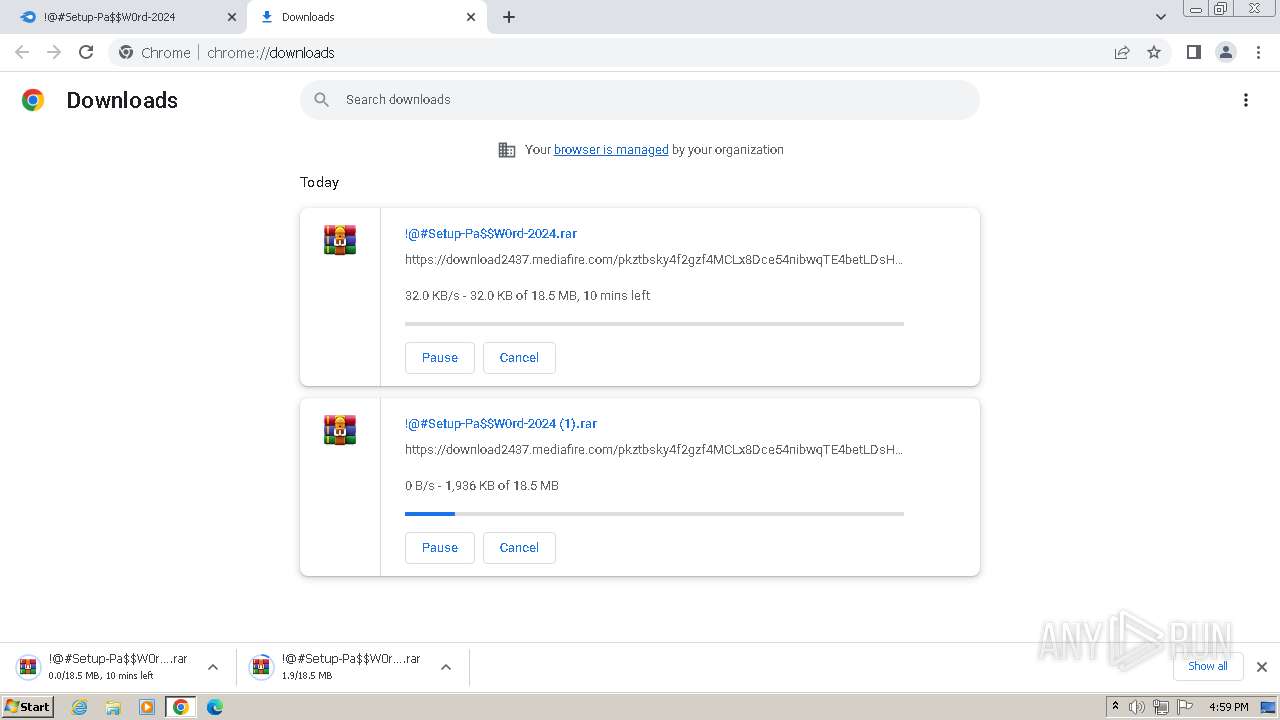The image size is (1280, 720).
Task: Expand options for first shelf download 0.0/18.5 MB
Action: [x=213, y=667]
